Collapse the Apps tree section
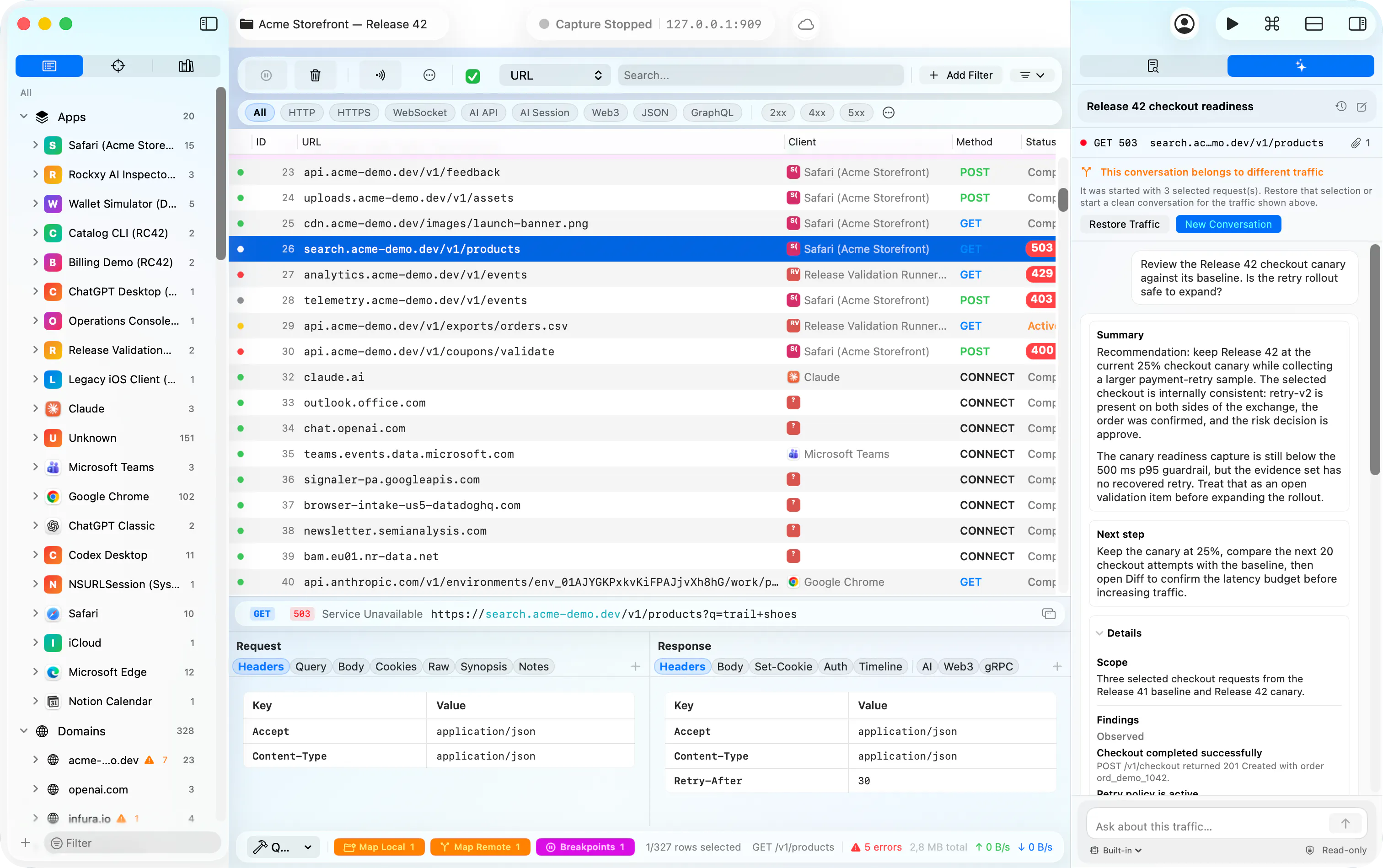This screenshot has width=1383, height=868. [23, 117]
